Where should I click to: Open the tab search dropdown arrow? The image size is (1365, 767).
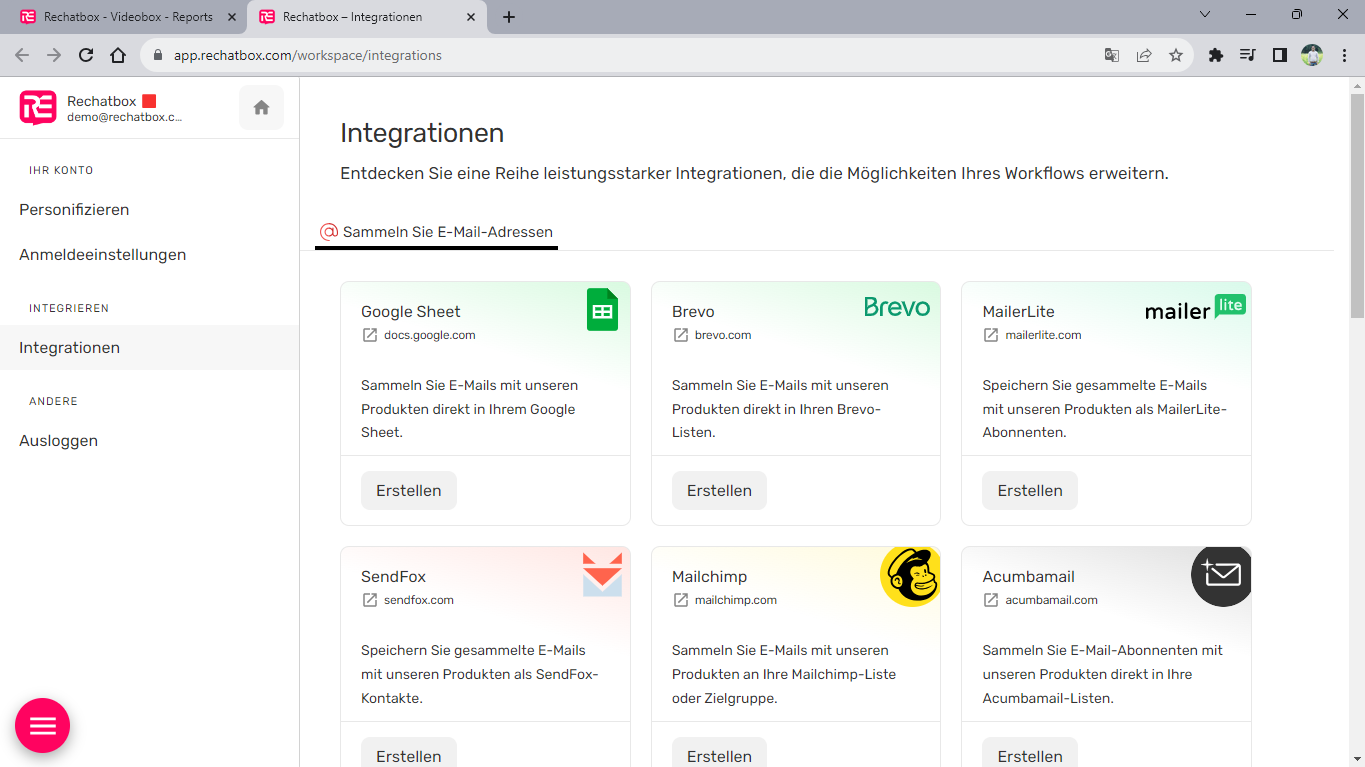click(x=1205, y=15)
